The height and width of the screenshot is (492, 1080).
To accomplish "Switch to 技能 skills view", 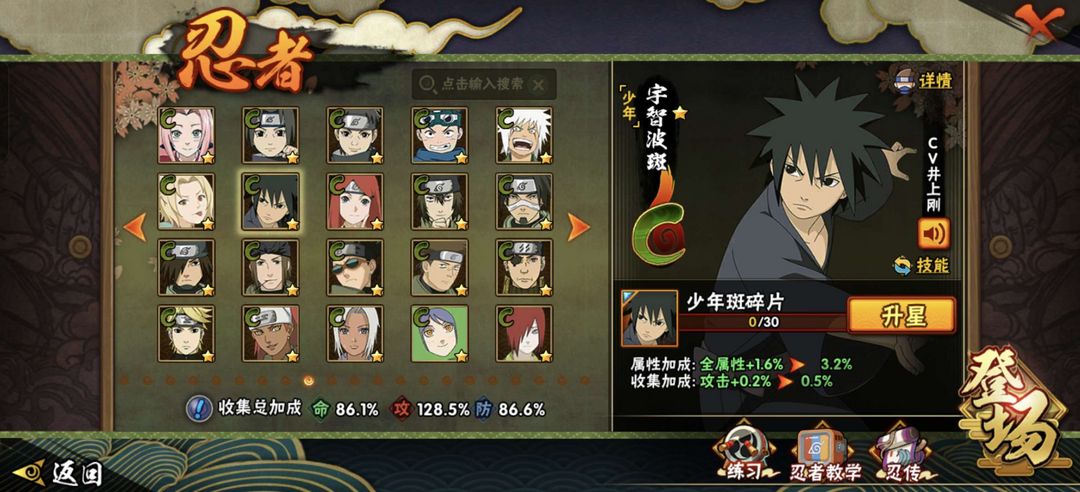I will pyautogui.click(x=922, y=265).
